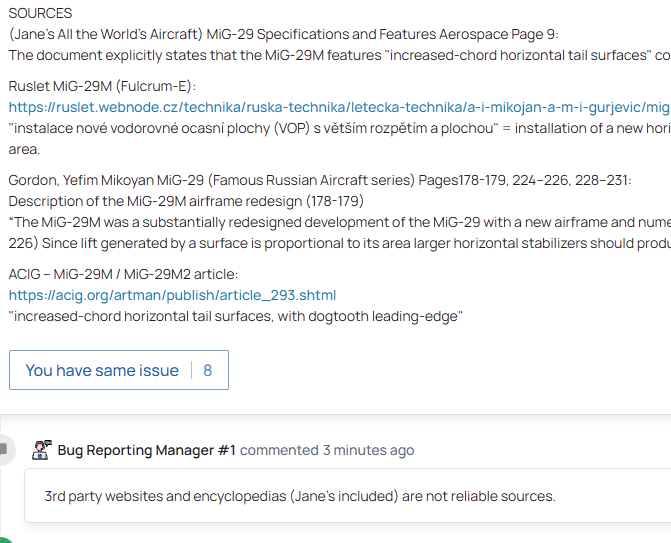
Task: Click the line beginning 'The document explicitly states'
Action: pyautogui.click(x=340, y=55)
